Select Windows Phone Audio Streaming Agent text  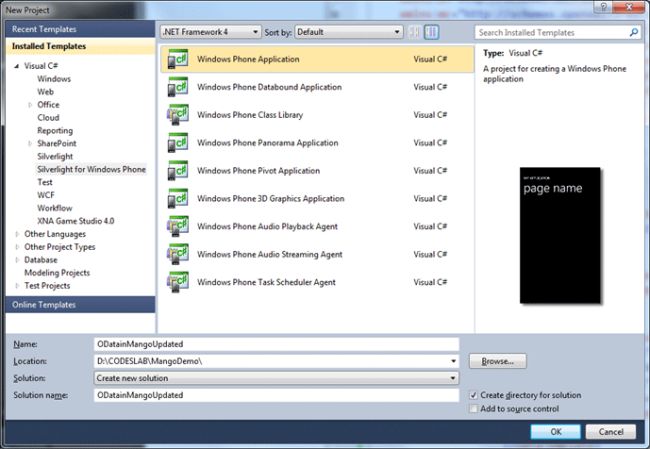pos(269,254)
